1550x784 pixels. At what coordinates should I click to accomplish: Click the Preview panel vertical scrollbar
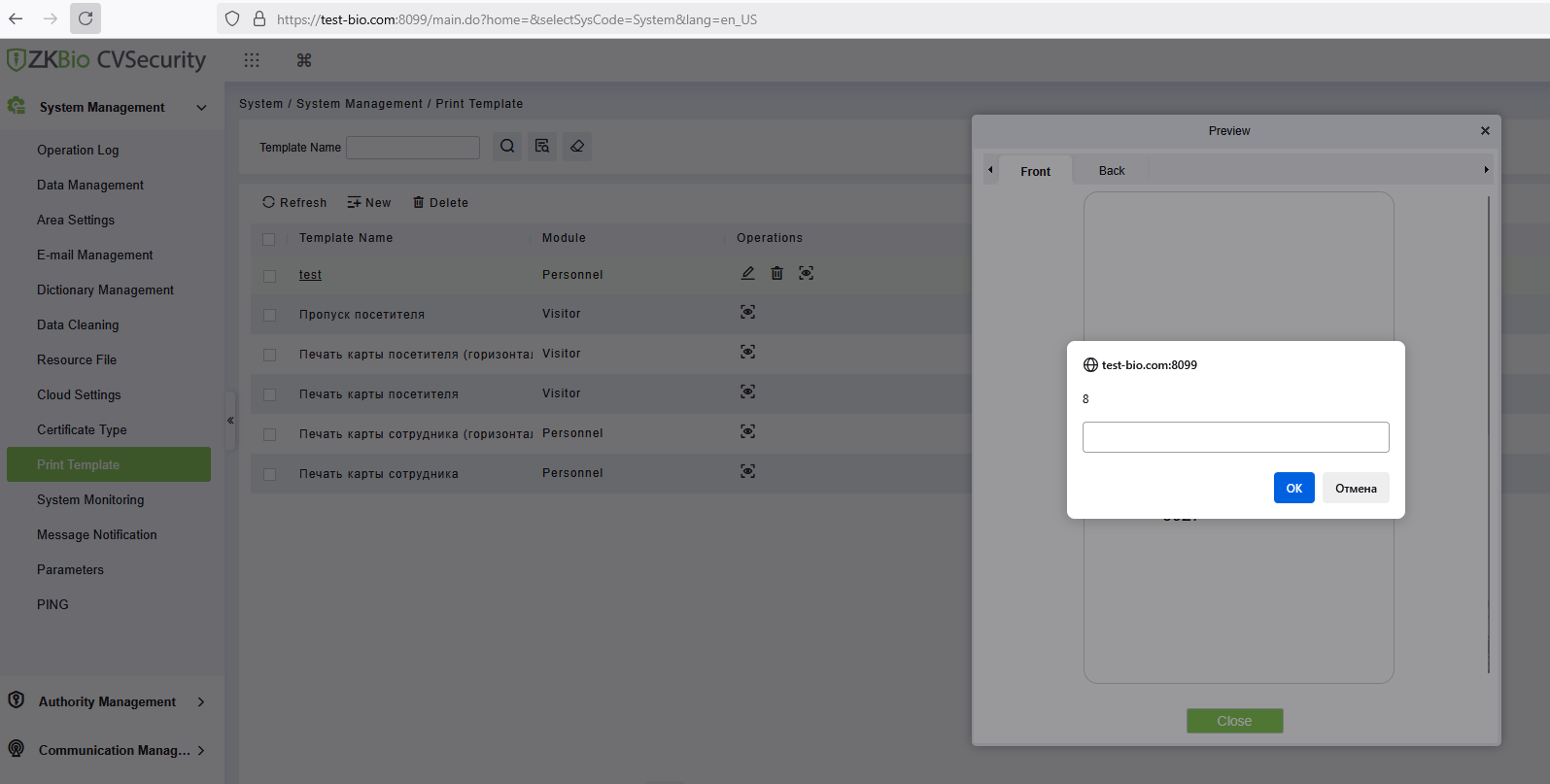tap(1488, 434)
